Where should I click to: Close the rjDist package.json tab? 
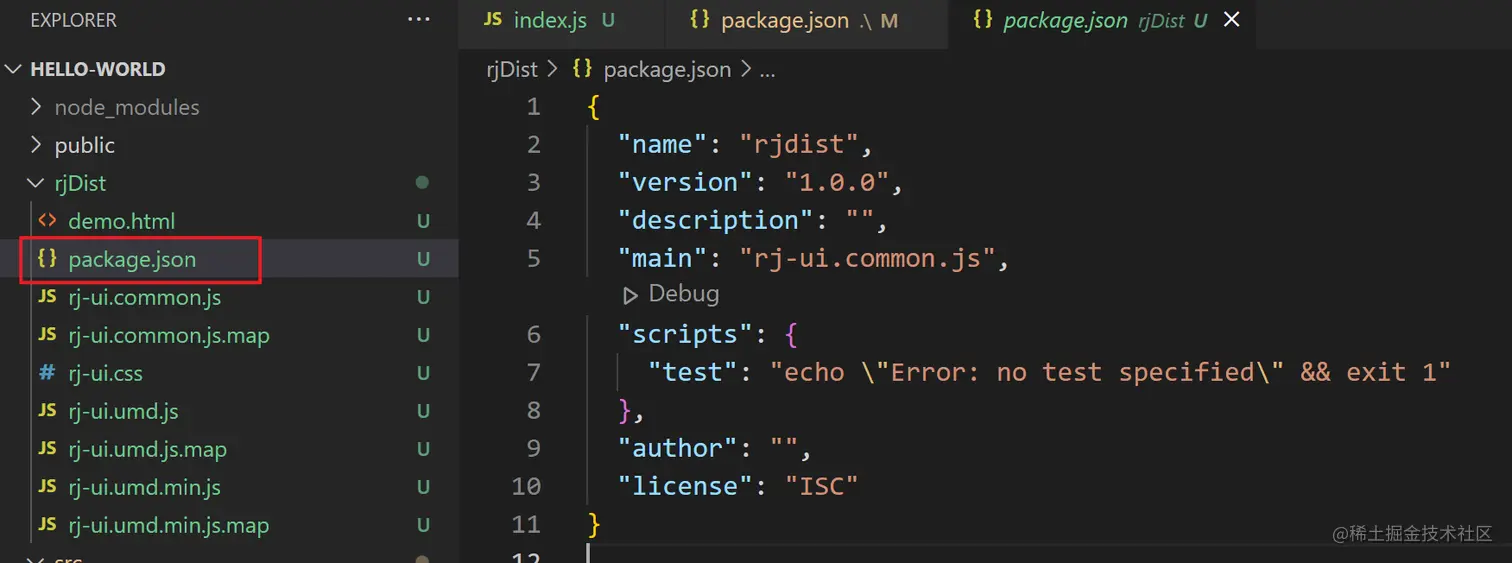coord(1232,20)
